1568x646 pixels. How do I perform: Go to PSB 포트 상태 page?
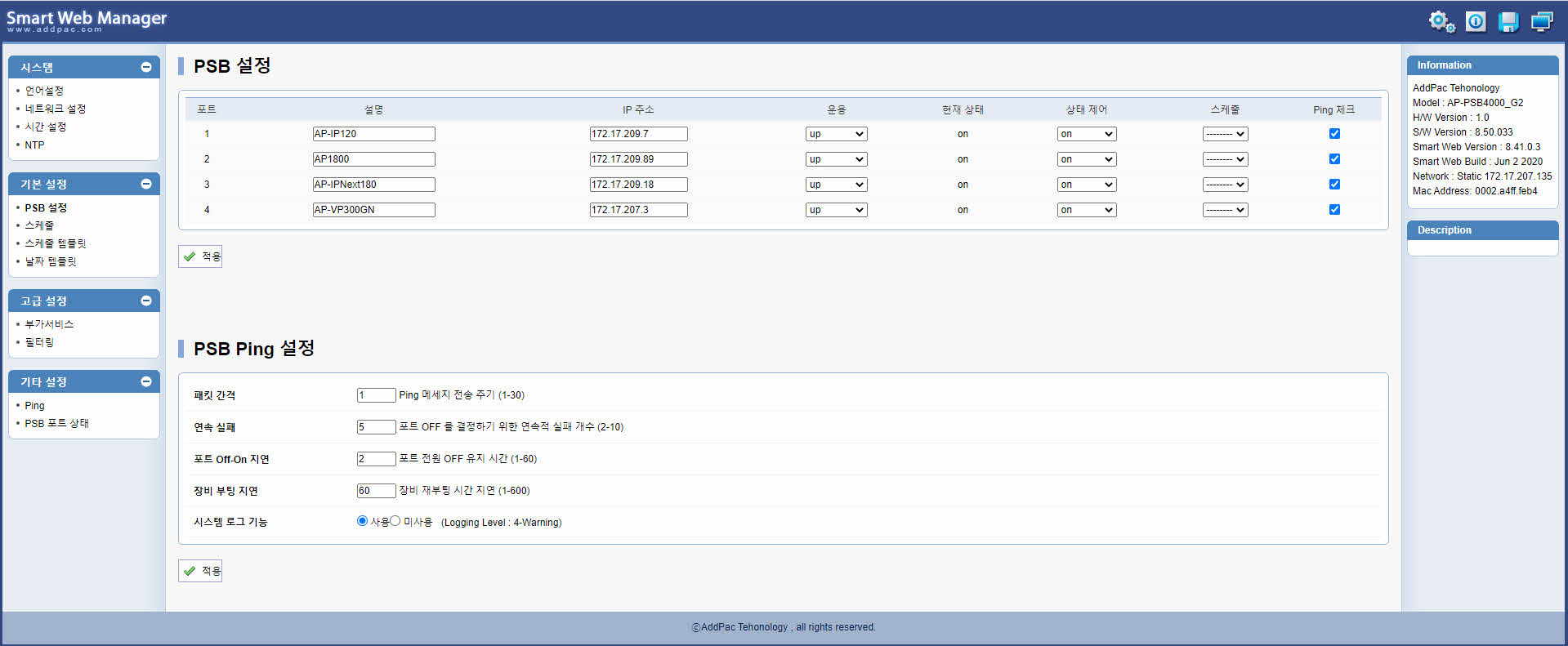(56, 423)
